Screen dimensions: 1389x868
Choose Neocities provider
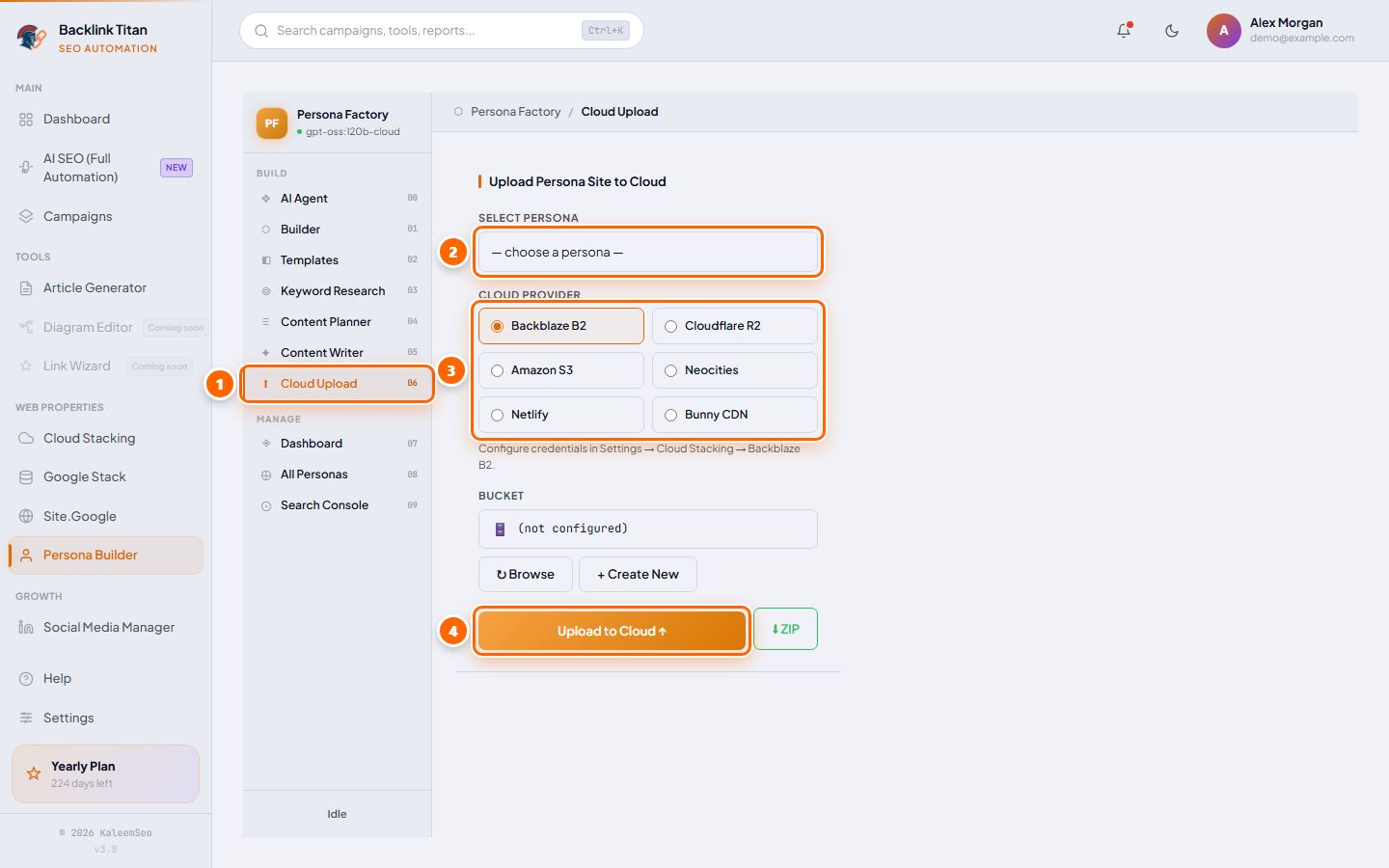(x=735, y=370)
